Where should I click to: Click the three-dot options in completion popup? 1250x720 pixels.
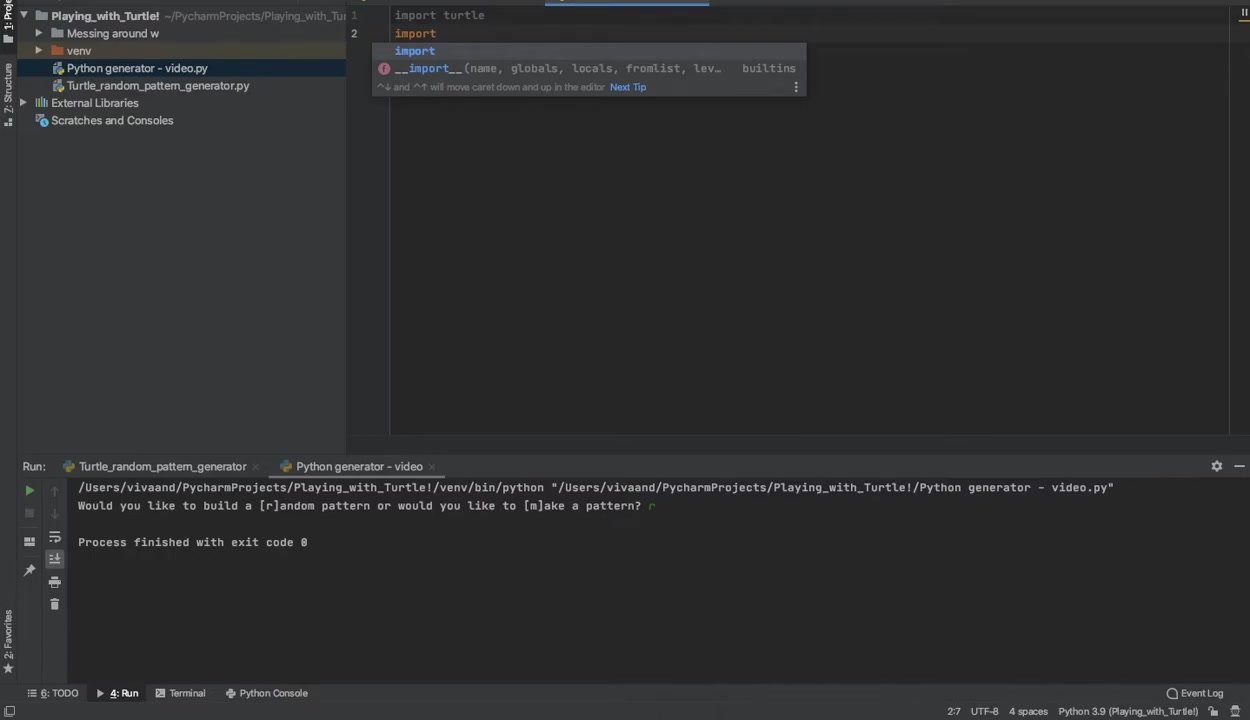click(796, 87)
